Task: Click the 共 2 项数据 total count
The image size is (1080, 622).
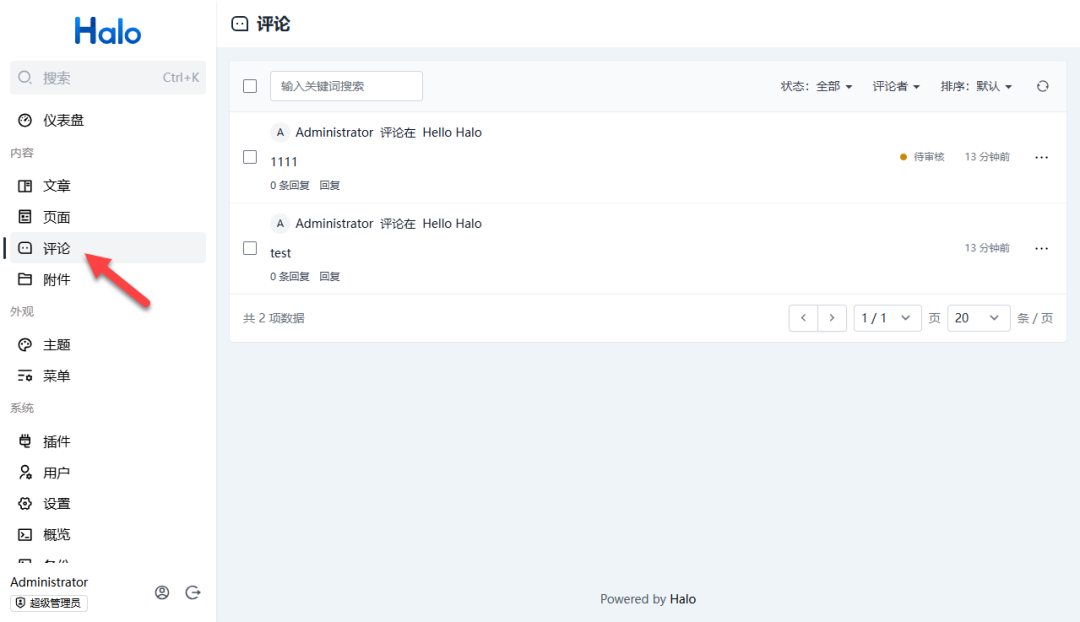Action: [273, 318]
